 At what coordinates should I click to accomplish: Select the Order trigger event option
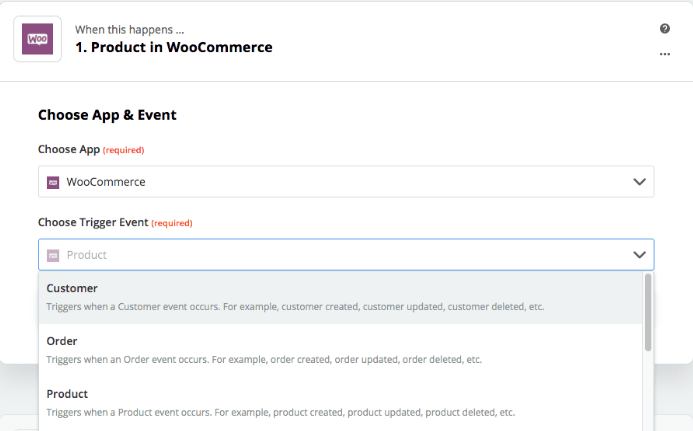point(62,341)
